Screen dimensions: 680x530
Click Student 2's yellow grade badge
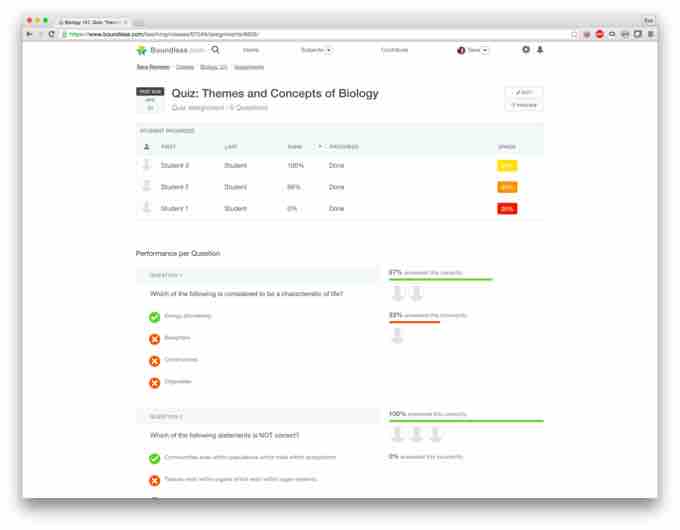[x=507, y=165]
